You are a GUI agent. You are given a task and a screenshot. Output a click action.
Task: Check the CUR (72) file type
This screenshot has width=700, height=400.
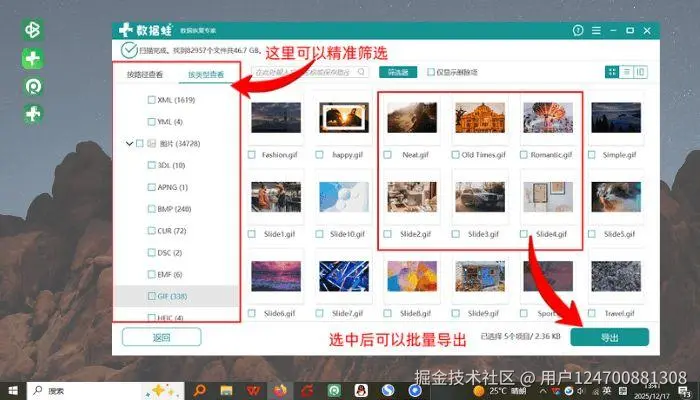[x=151, y=231]
